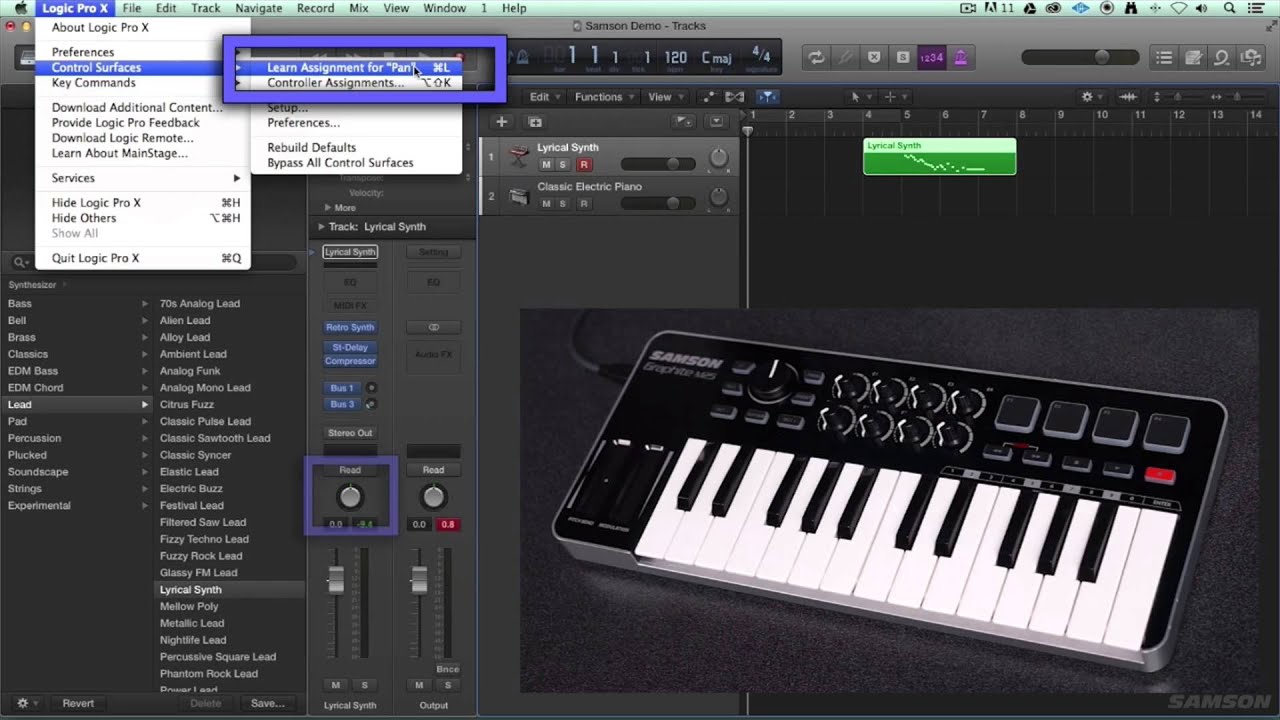Open the Record menu in menu bar
Viewport: 1280px width, 720px height.
click(315, 8)
